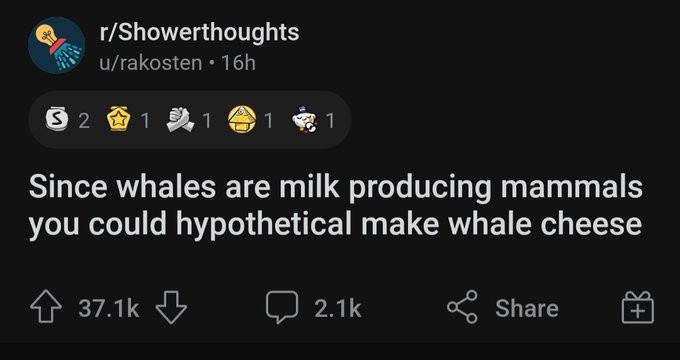The width and height of the screenshot is (680, 360).
Task: Upvote the whale cheese post
Action: coord(46,307)
